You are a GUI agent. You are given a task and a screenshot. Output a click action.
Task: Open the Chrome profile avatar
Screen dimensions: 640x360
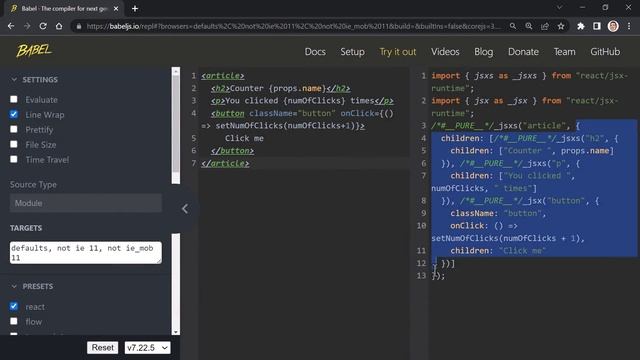coord(613,26)
